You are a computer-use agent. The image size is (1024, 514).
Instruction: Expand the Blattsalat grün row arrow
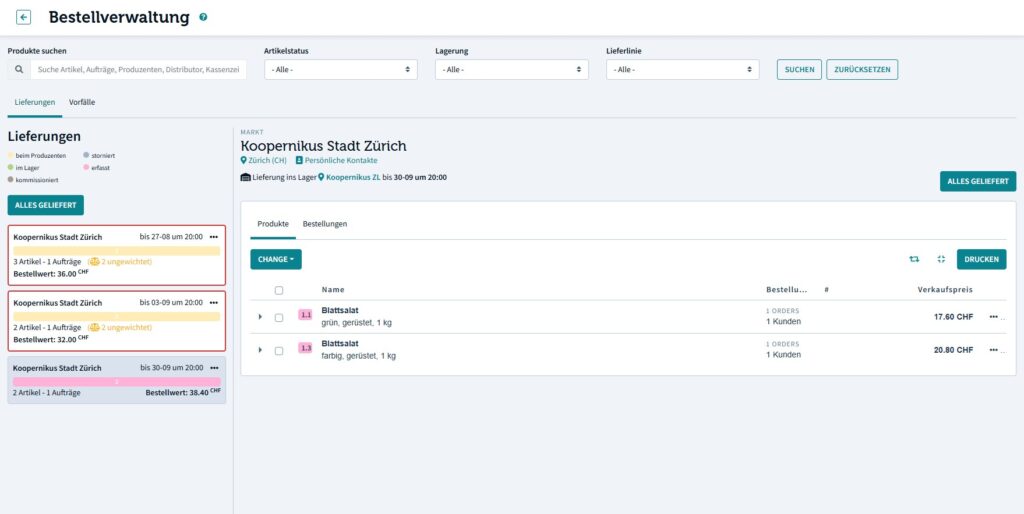[x=260, y=317]
